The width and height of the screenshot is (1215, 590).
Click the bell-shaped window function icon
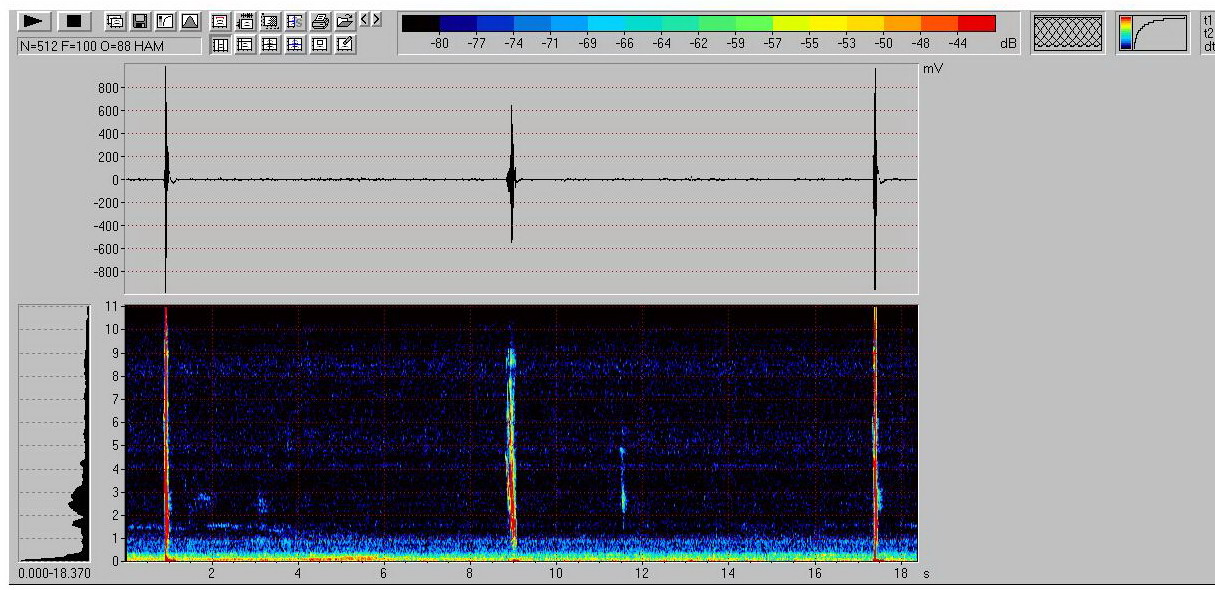tap(190, 21)
